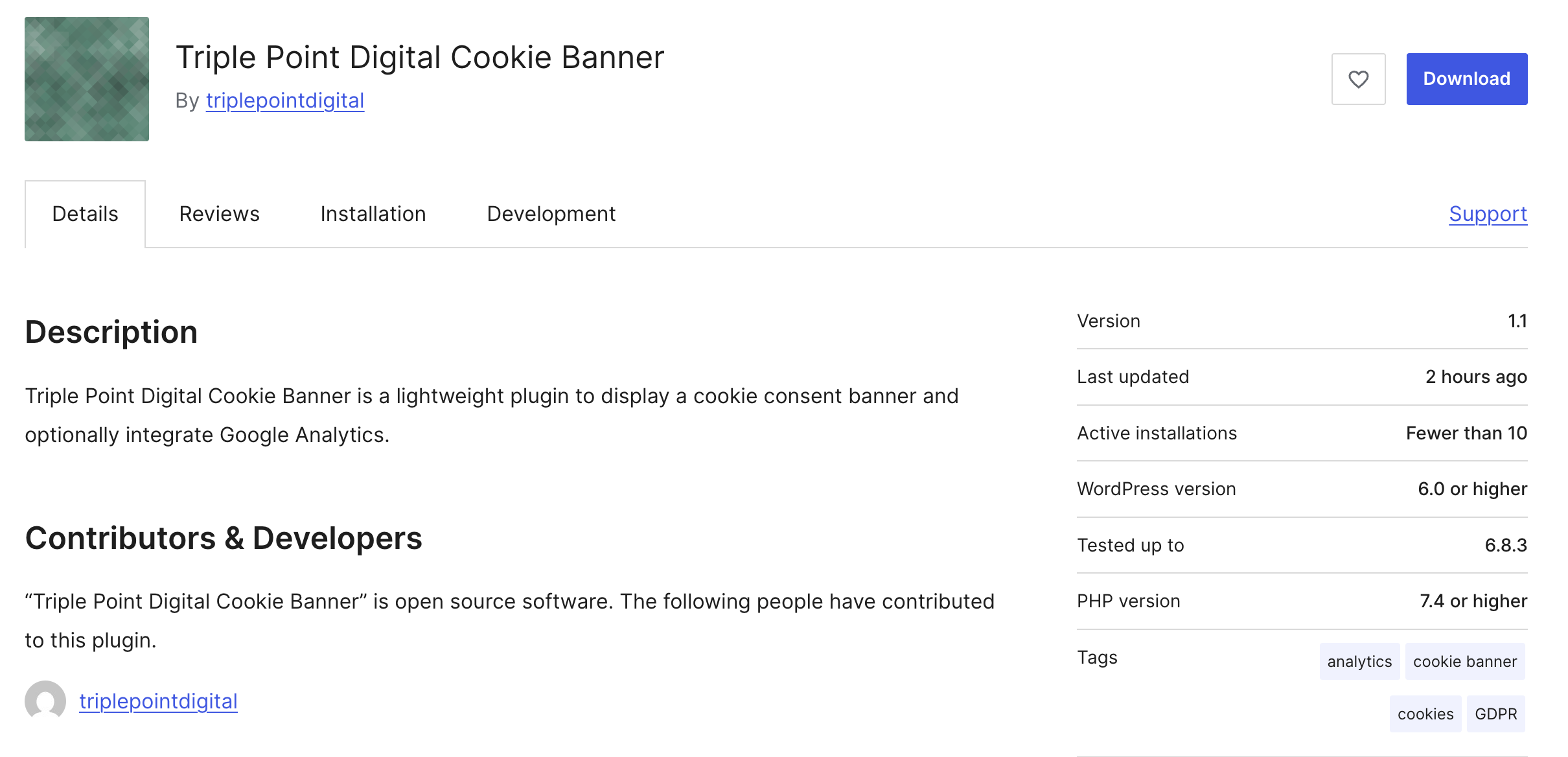
Task: Go to the Support link
Action: 1488,214
